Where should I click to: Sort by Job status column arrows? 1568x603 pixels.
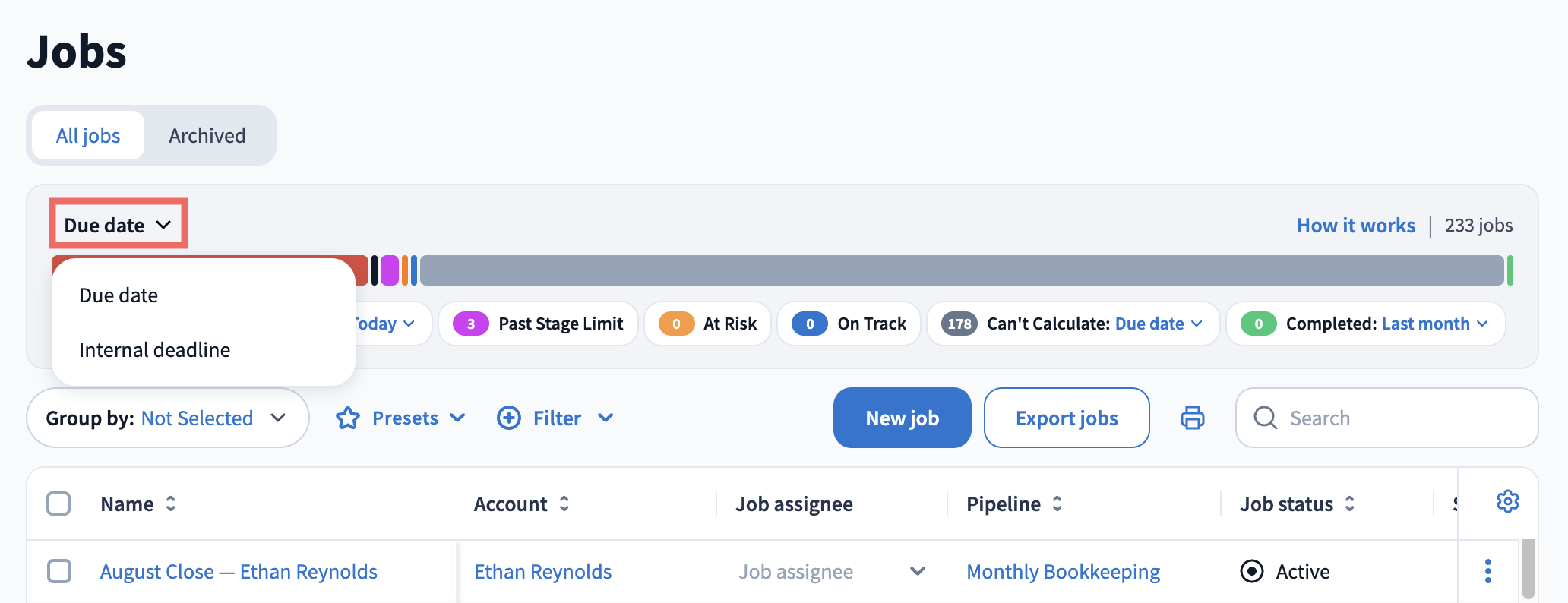(x=1349, y=504)
